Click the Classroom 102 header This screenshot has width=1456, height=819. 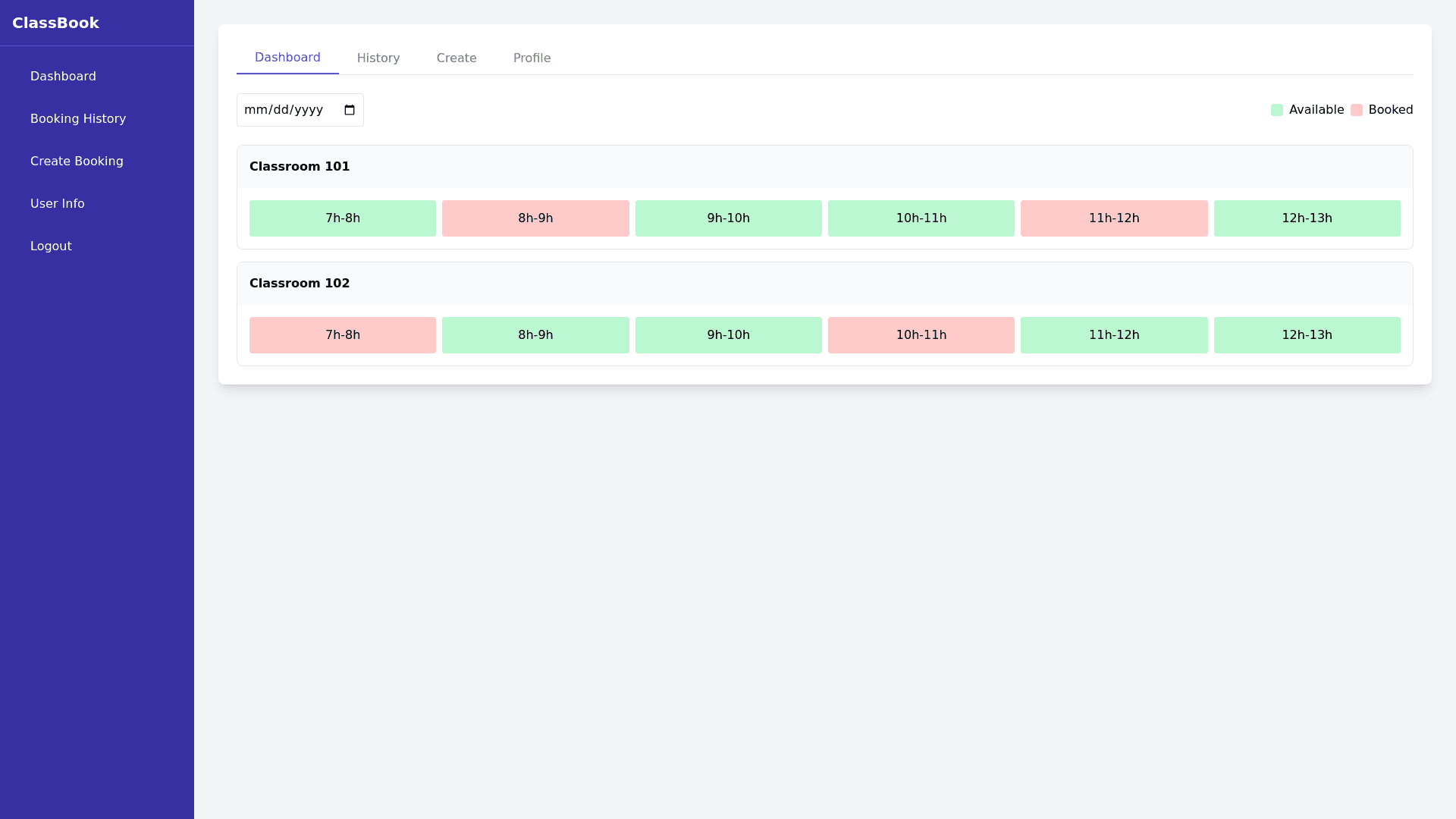[300, 284]
